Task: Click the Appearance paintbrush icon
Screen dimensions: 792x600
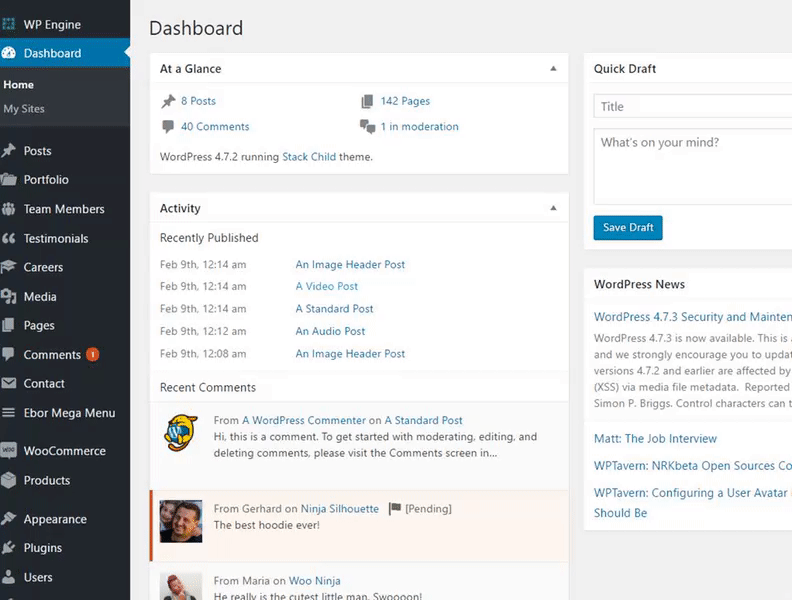Action: coord(9,519)
